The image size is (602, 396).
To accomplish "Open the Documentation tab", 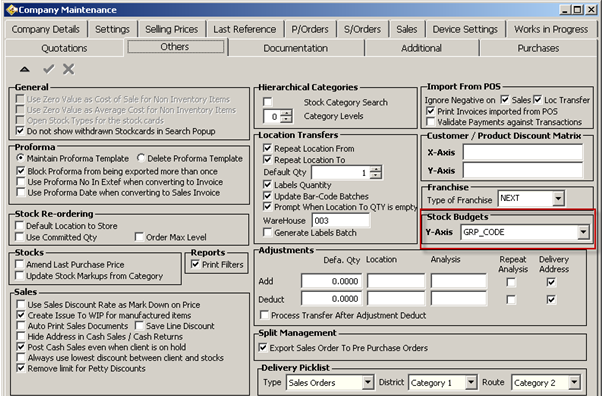I will pos(296,48).
